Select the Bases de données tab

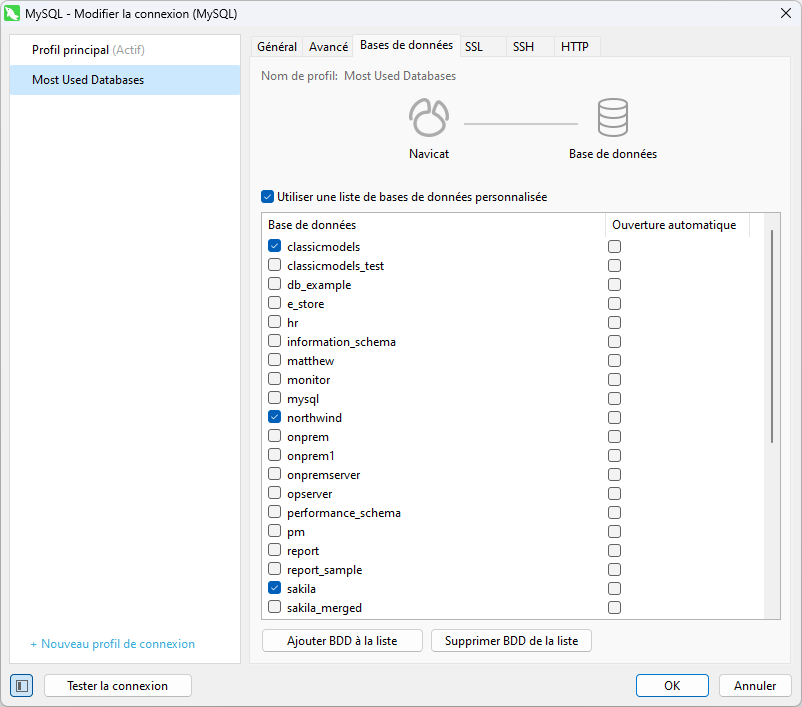tap(406, 45)
